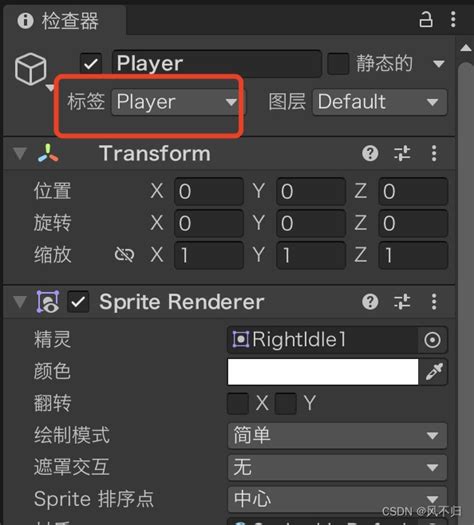The width and height of the screenshot is (474, 525).
Task: Click the white 颜色 color swatch
Action: click(323, 372)
